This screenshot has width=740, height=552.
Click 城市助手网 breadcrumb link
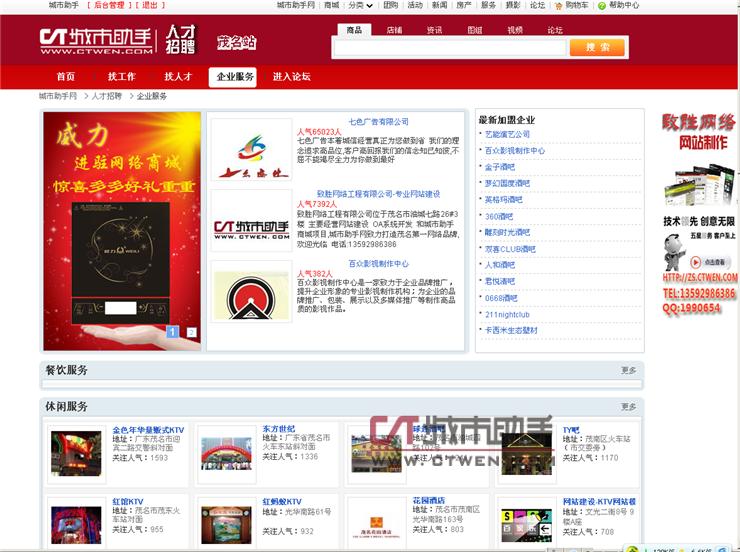(58, 96)
